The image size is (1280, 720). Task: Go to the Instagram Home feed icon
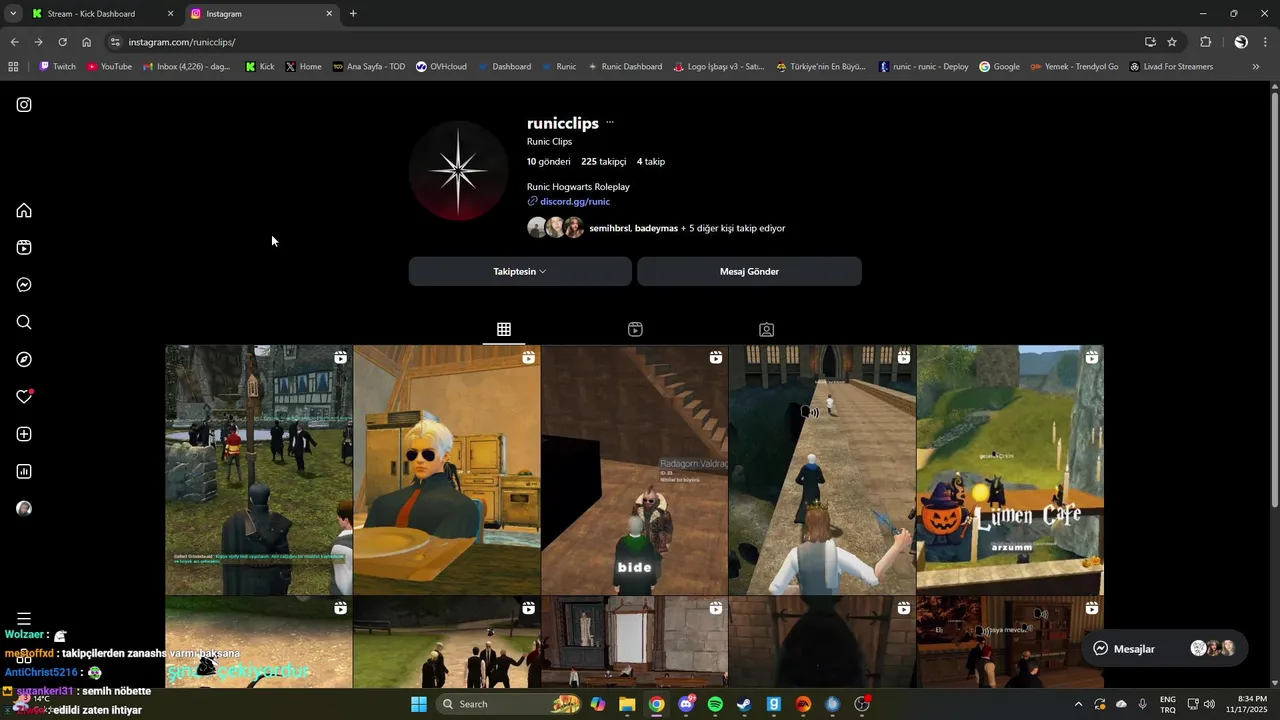tap(24, 210)
